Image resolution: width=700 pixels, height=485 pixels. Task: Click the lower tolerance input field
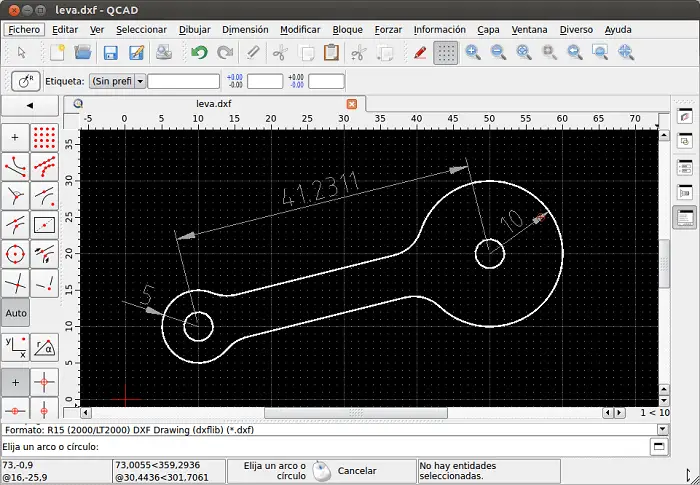[326, 81]
